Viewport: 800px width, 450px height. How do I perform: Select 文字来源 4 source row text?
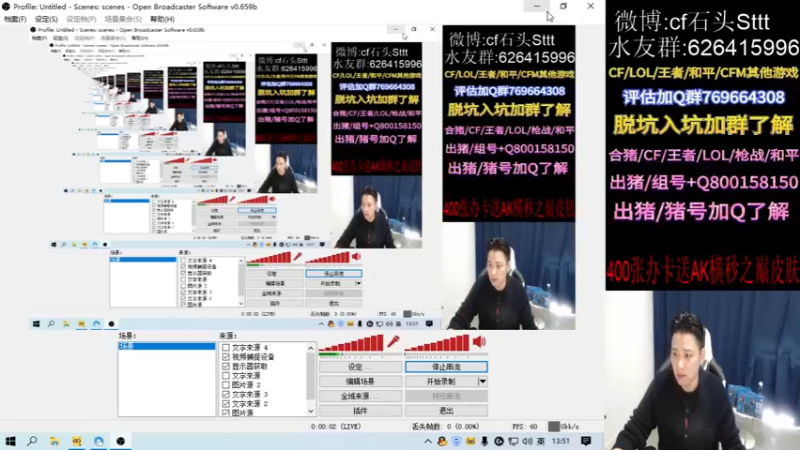click(249, 347)
